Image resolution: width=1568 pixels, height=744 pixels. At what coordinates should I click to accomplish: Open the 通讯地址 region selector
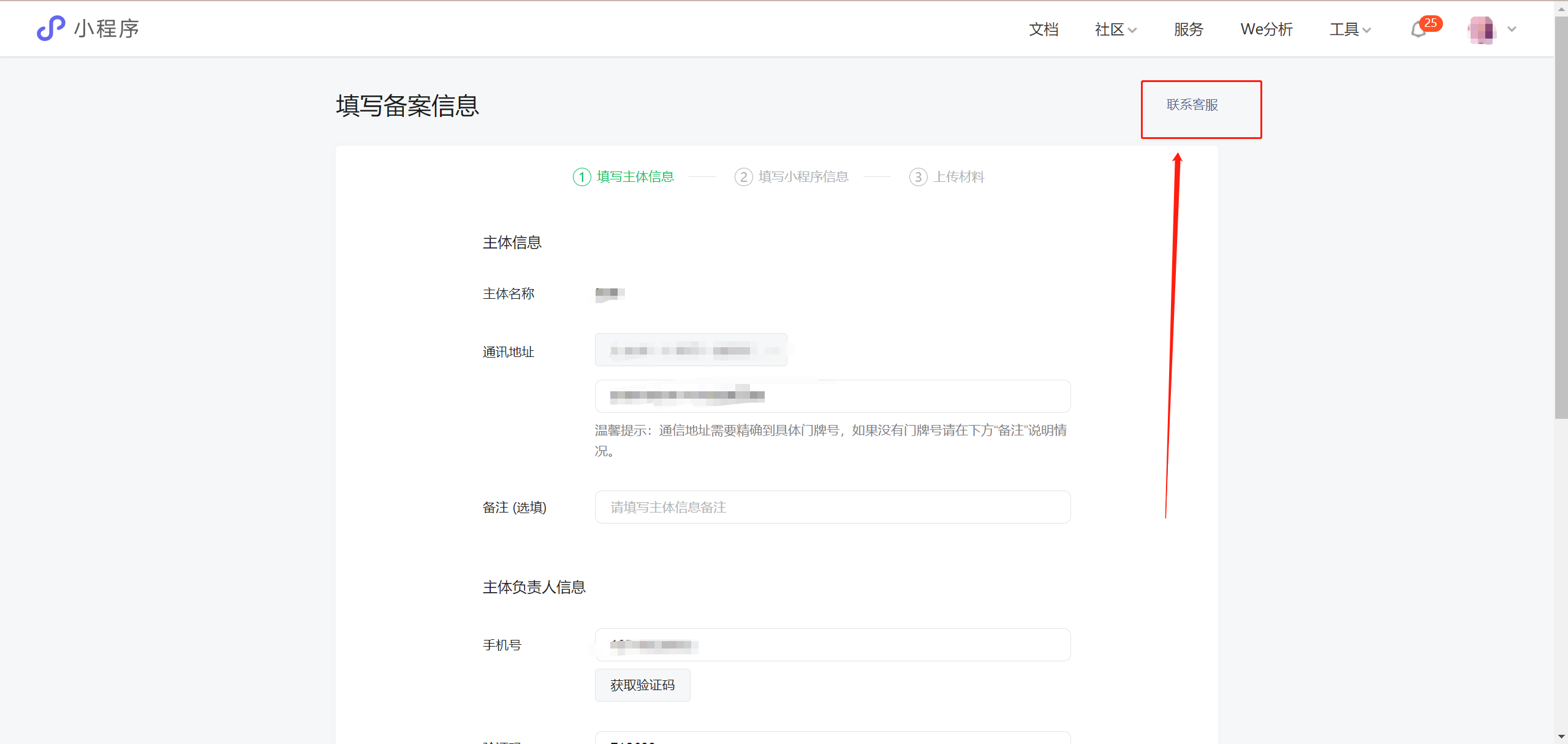[691, 350]
